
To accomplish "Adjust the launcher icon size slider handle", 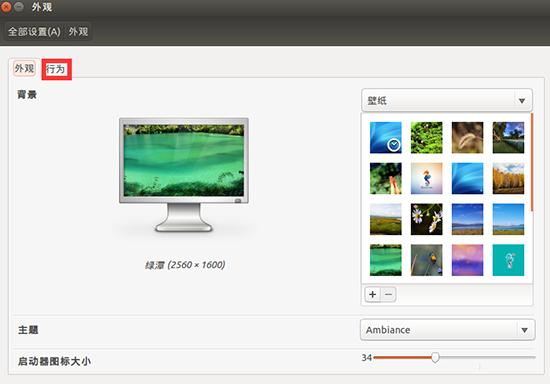I will pos(435,357).
